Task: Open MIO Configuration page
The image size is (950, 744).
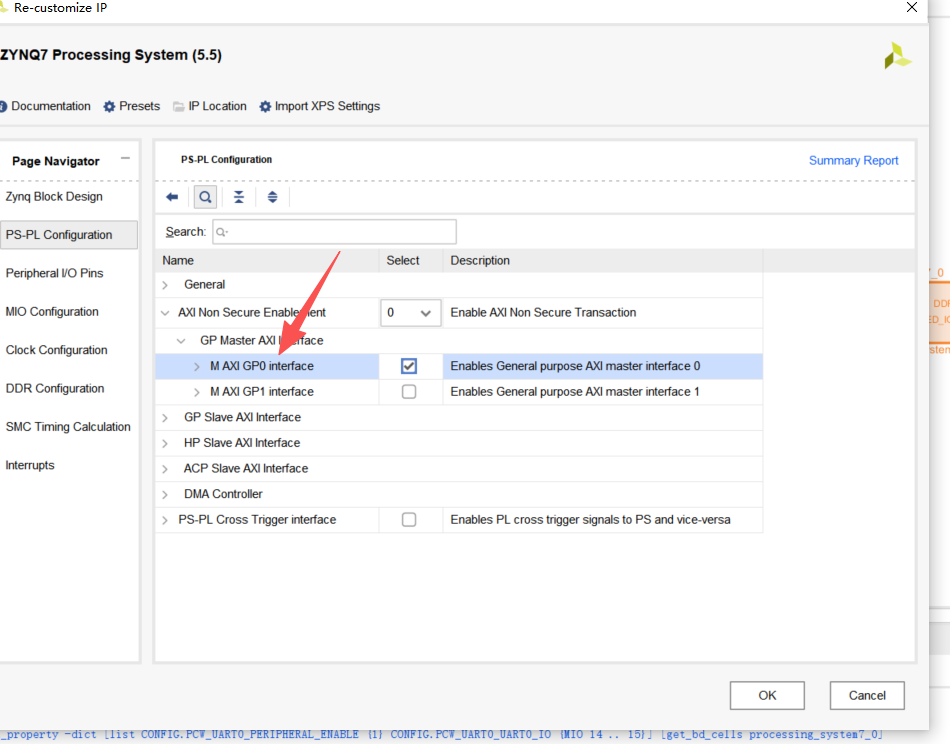Action: (x=52, y=312)
